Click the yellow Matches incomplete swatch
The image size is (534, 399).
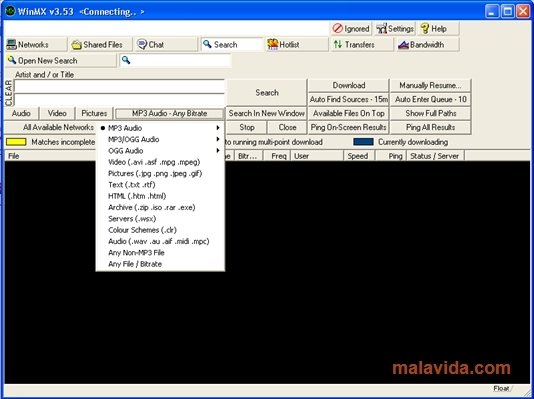16,142
